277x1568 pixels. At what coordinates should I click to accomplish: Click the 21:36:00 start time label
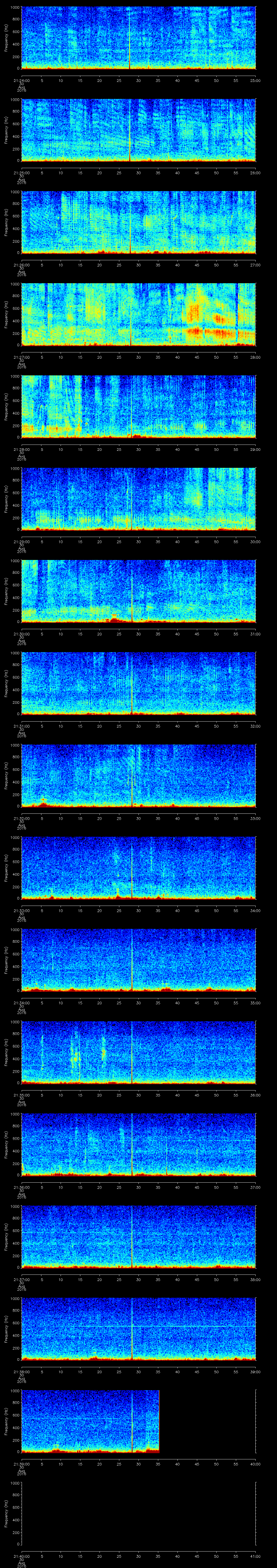point(21,1187)
